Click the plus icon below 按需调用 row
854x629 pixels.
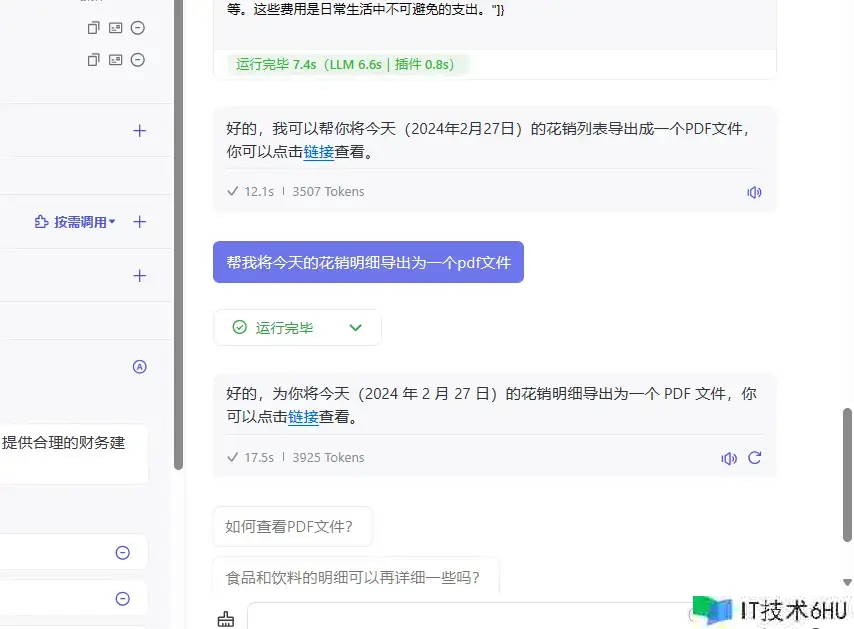140,276
